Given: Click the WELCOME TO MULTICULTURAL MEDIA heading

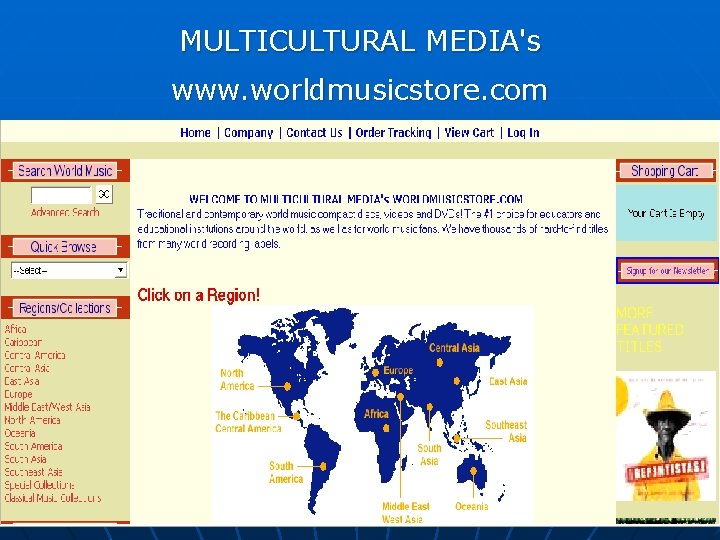Looking at the screenshot, I should tap(356, 199).
